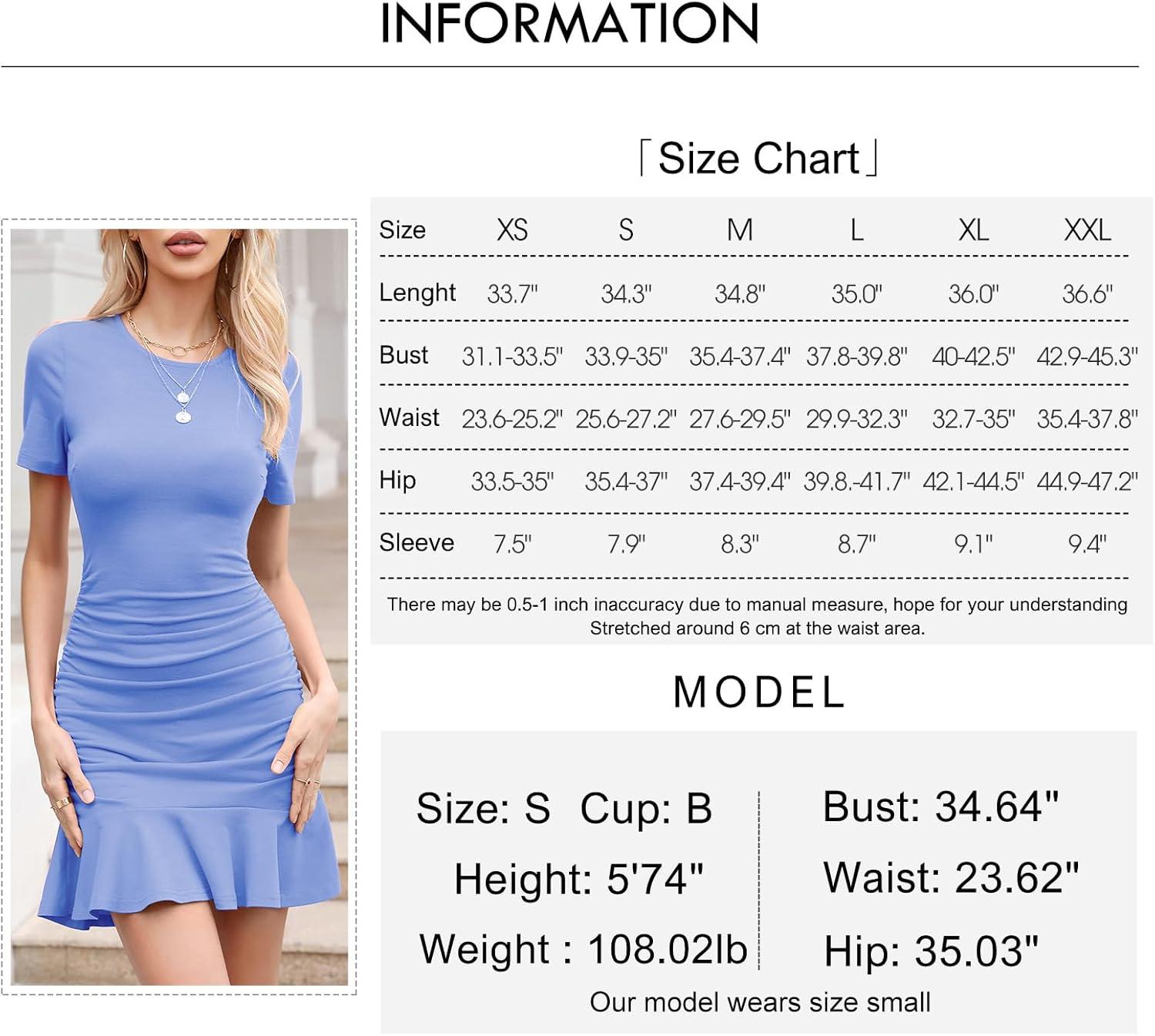Image resolution: width=1155 pixels, height=1036 pixels.
Task: Select the XL size column header
Action: pyautogui.click(x=973, y=230)
